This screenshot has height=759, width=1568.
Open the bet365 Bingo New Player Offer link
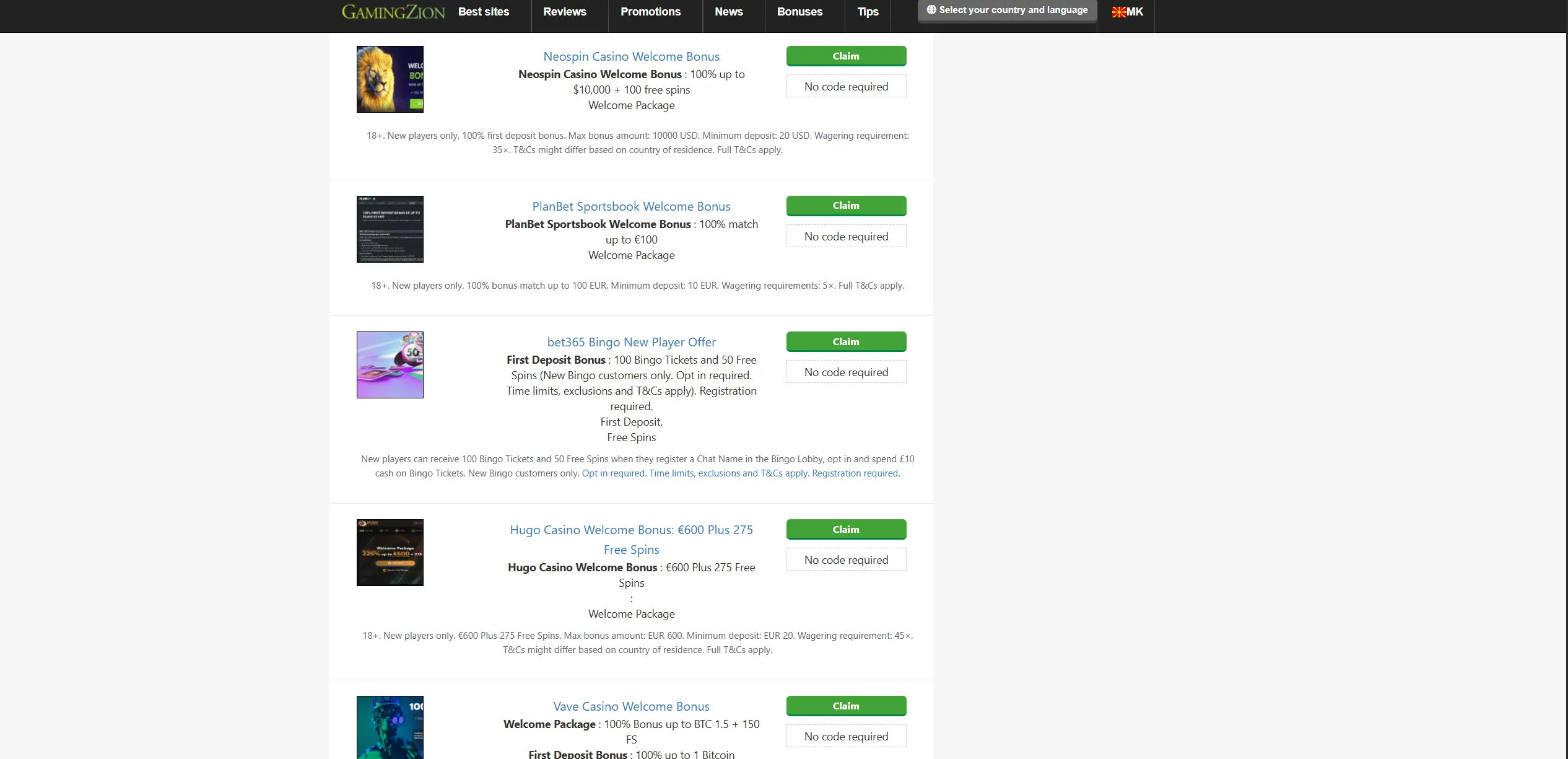tap(631, 342)
